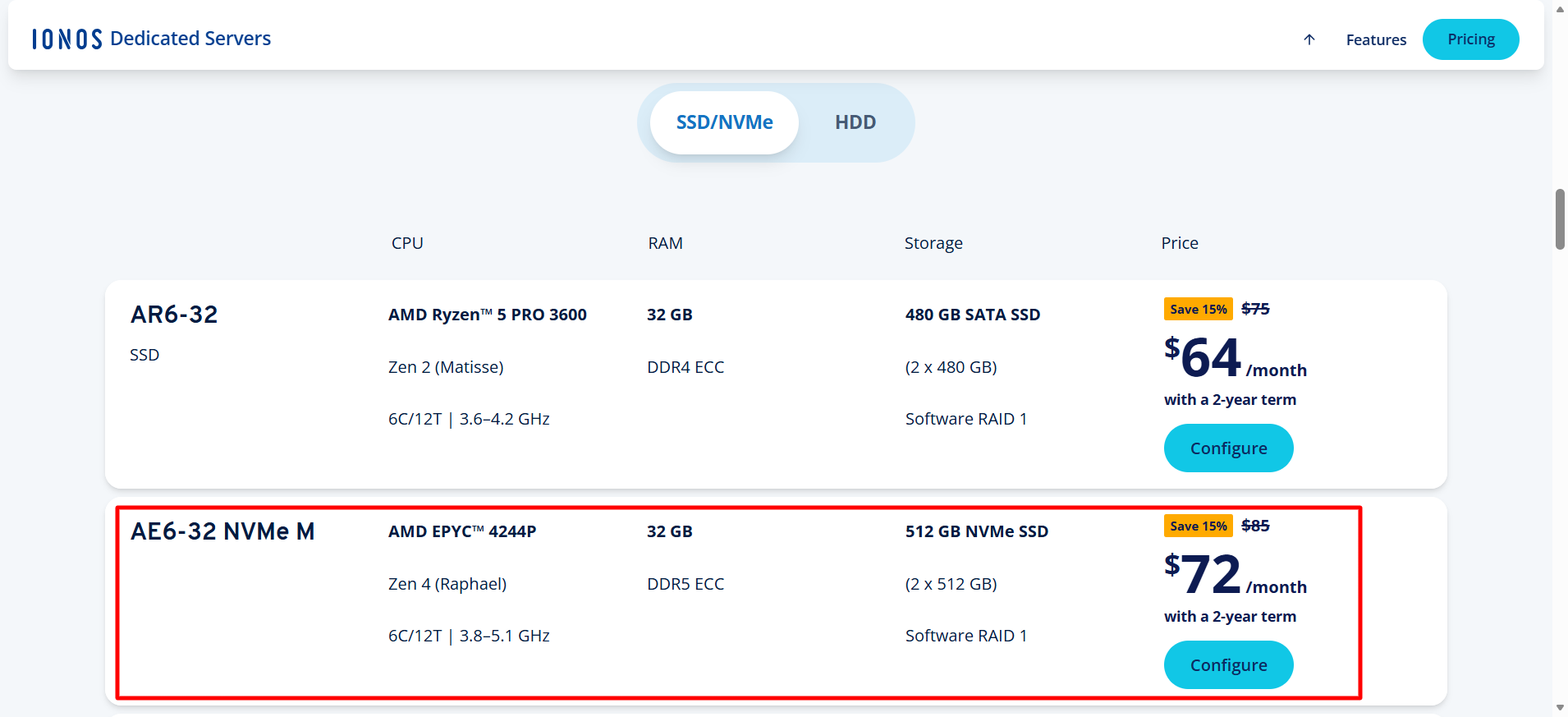This screenshot has width=1568, height=717.
Task: Click DDR5 ECC text
Action: 685,584
